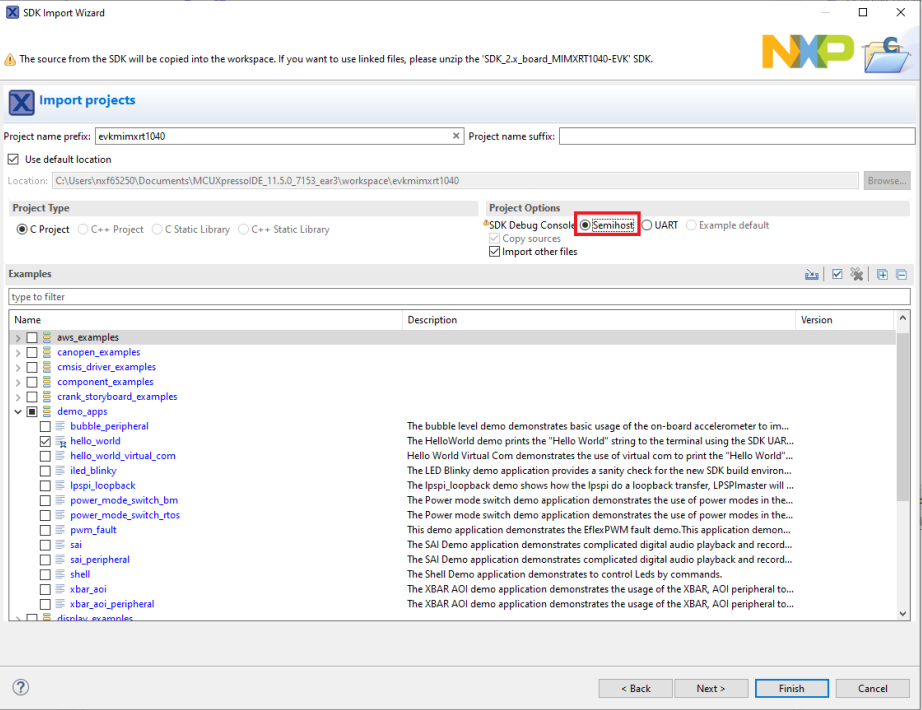Viewport: 922px width, 710px height.
Task: Expand the canopen_examples tree node
Action: pos(18,352)
